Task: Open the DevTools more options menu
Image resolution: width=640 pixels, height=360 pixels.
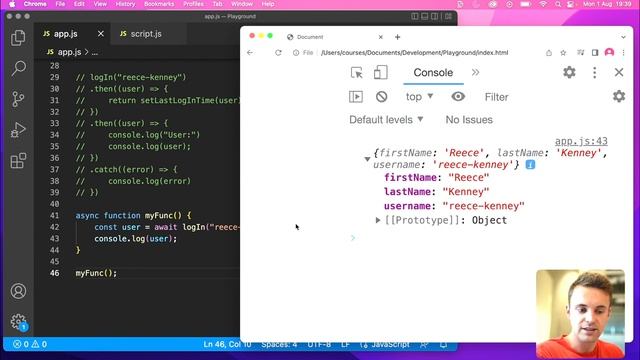Action: [x=594, y=72]
